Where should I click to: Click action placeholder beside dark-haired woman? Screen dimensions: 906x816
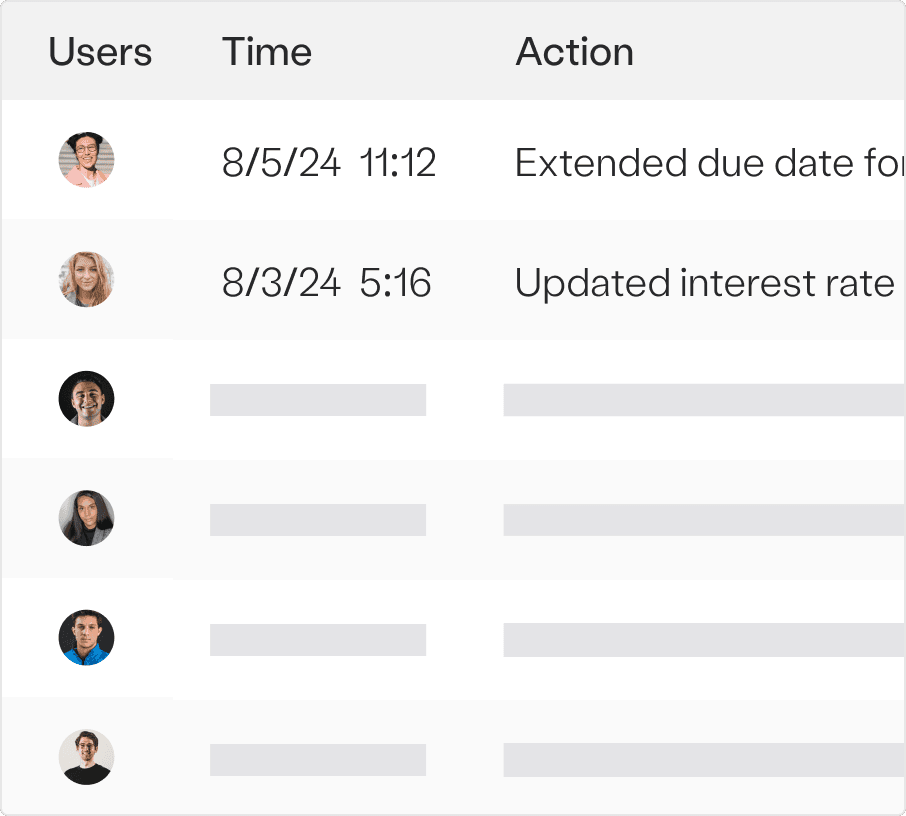pos(704,520)
